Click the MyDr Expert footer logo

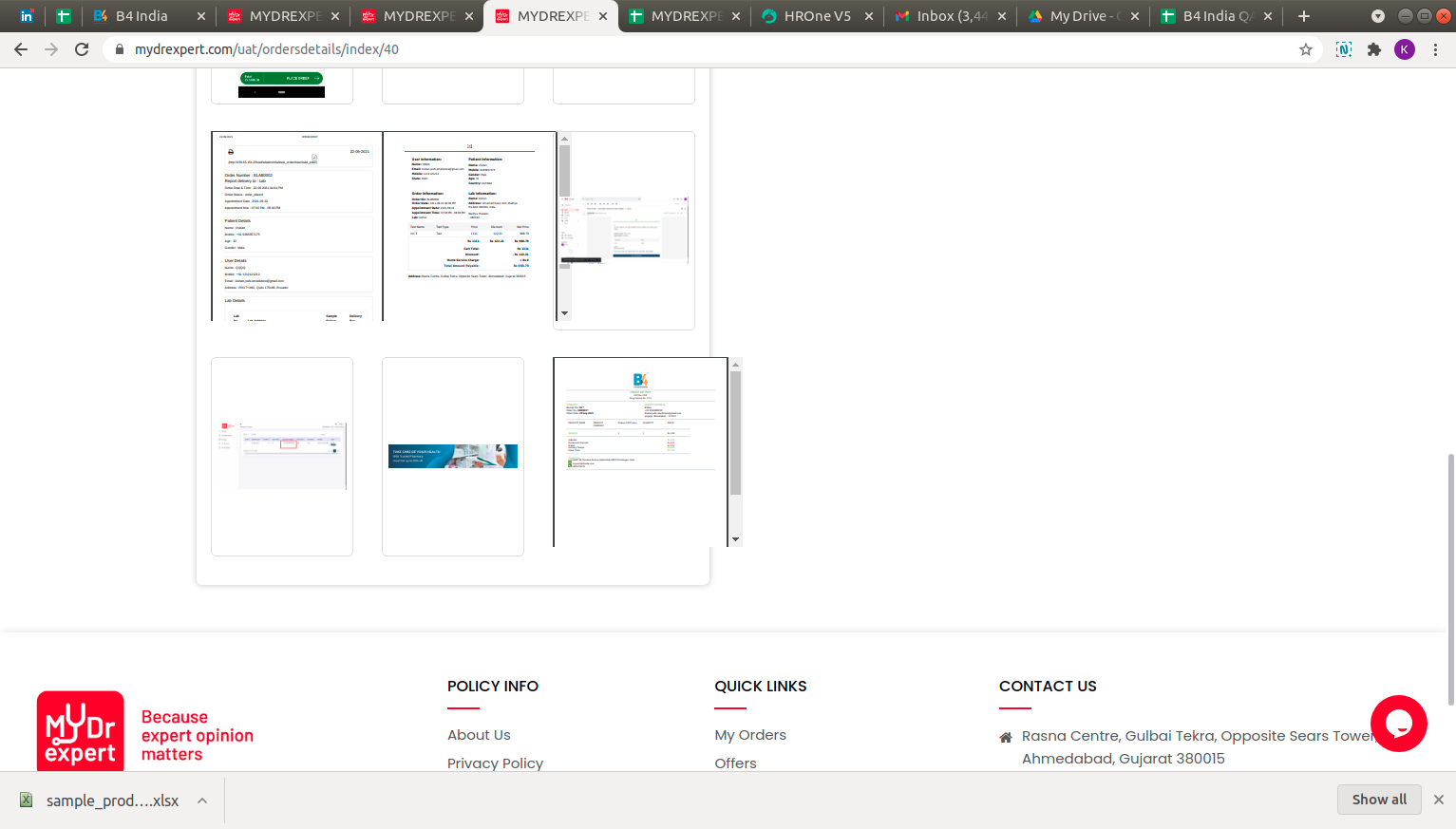pyautogui.click(x=81, y=729)
